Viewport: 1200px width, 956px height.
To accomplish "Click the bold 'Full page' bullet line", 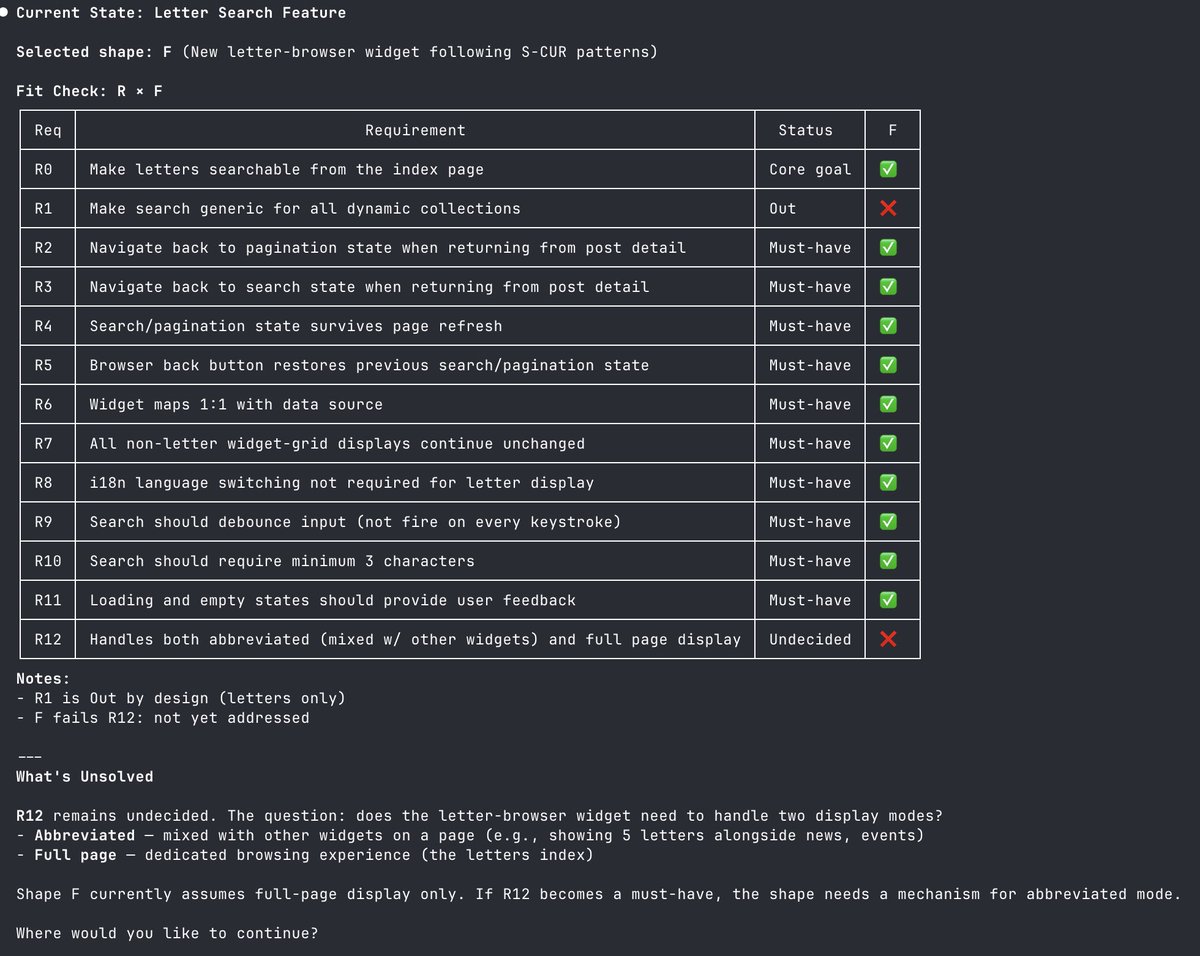I will pyautogui.click(x=76, y=855).
